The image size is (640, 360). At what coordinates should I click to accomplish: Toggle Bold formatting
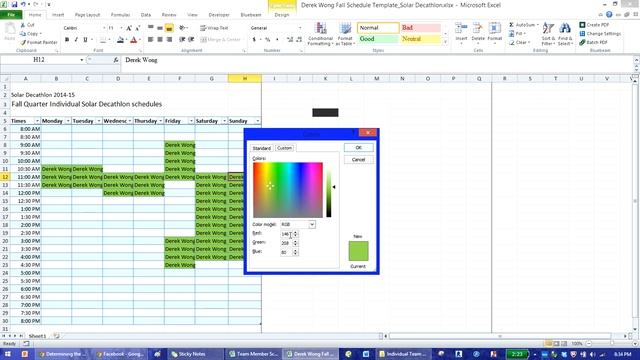coord(67,40)
